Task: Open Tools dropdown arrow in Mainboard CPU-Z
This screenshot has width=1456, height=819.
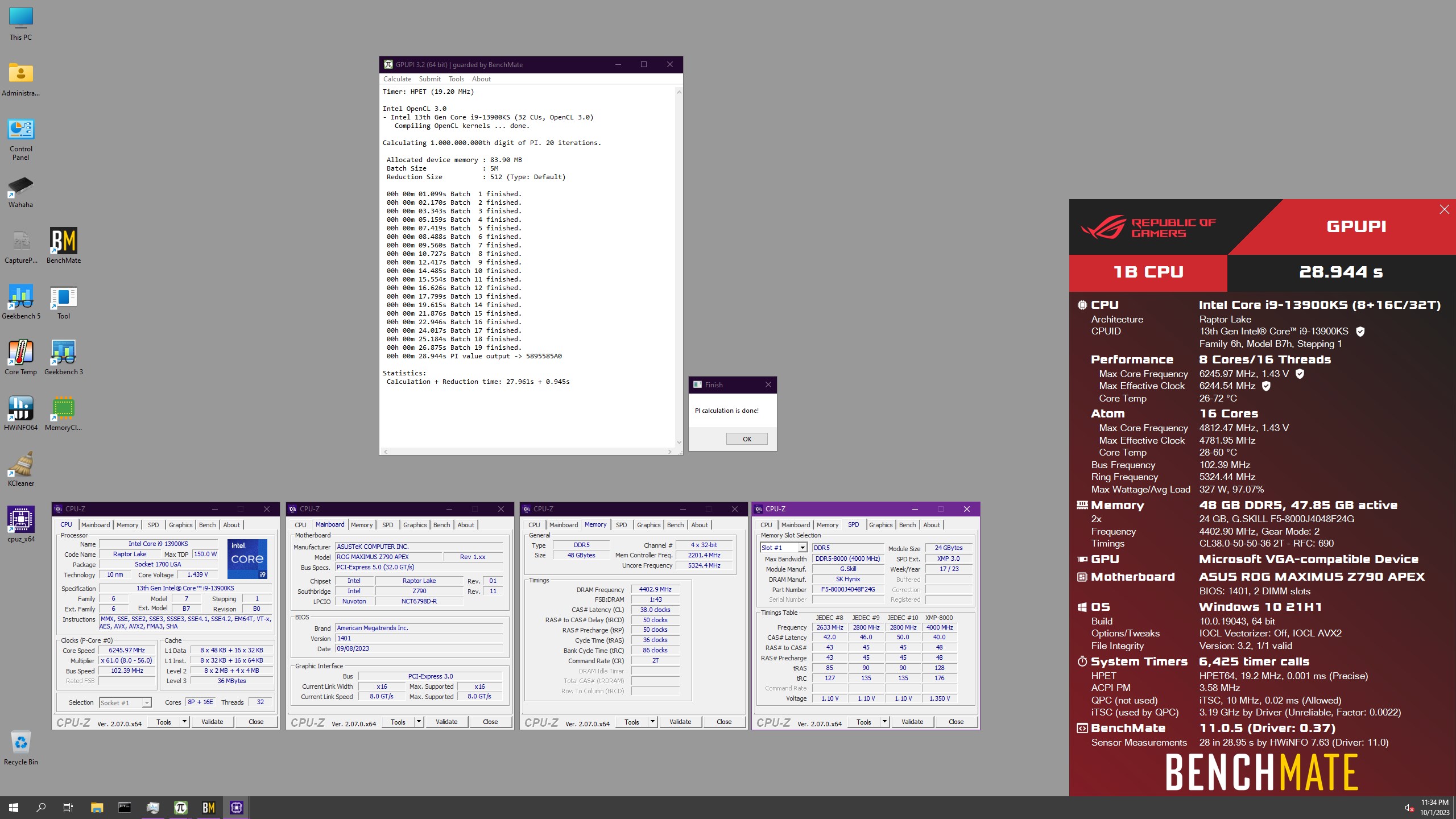Action: point(419,722)
